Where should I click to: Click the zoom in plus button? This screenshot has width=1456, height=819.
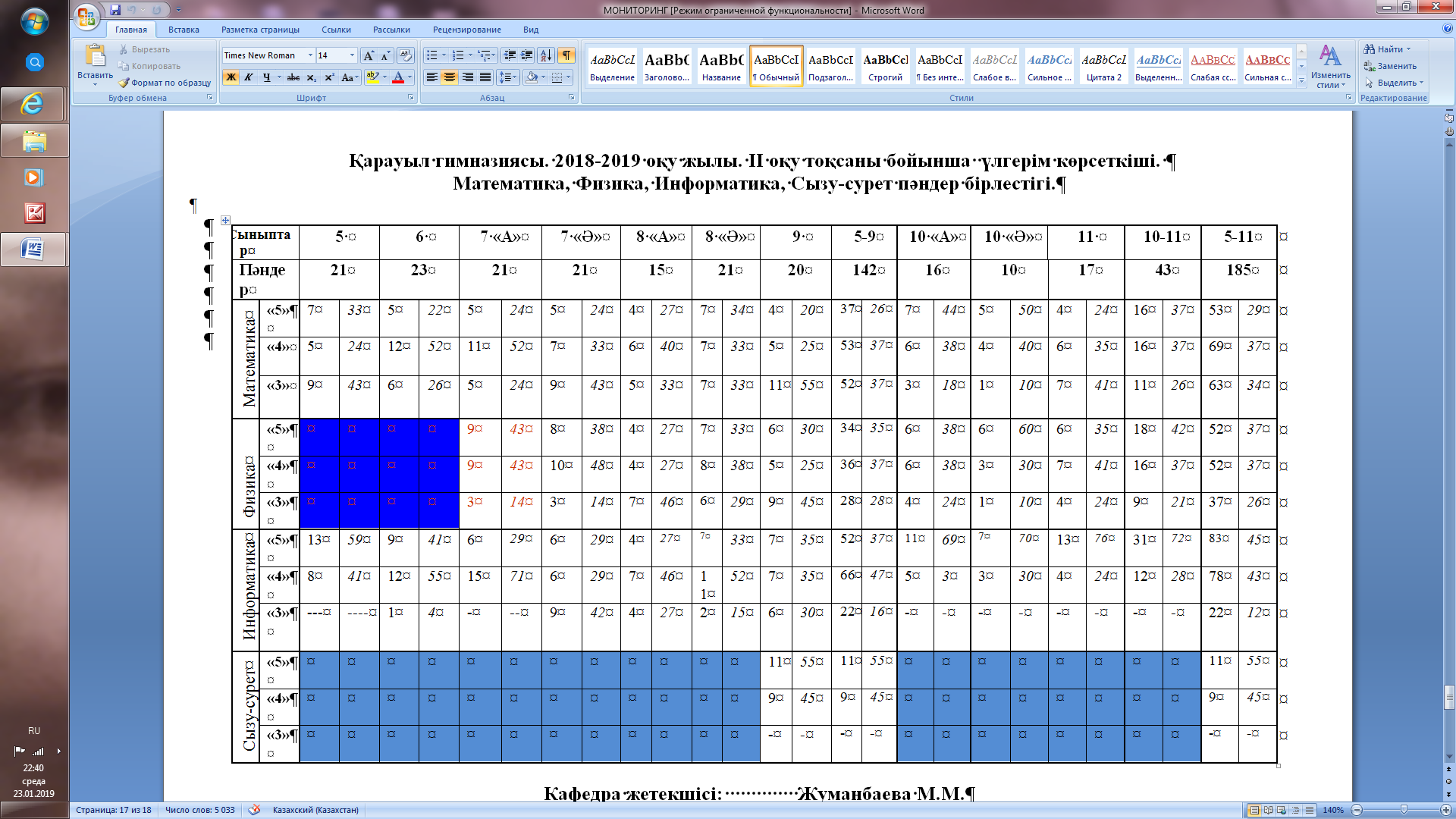[1448, 810]
